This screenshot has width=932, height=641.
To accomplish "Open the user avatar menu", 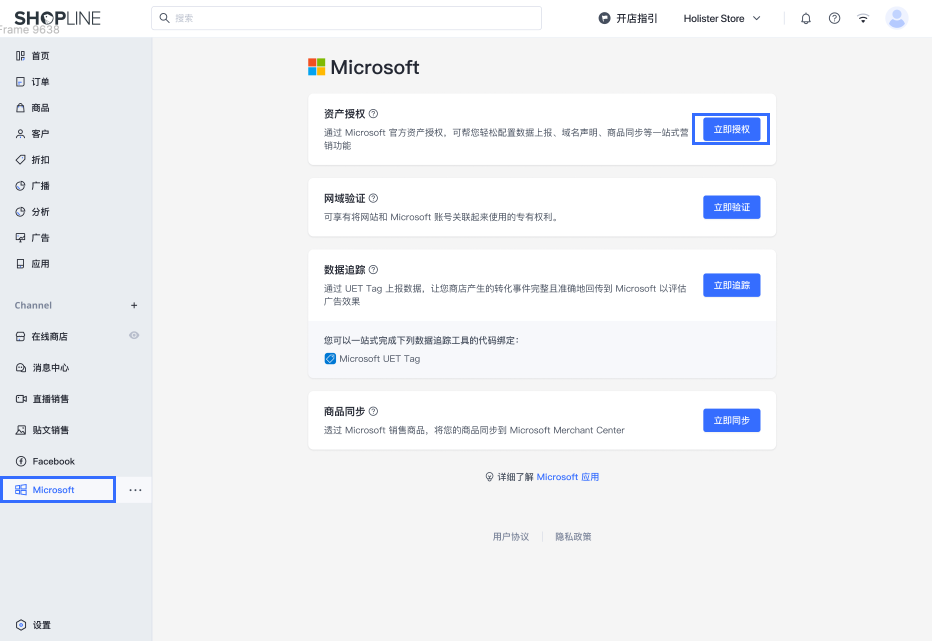I will 896,18.
